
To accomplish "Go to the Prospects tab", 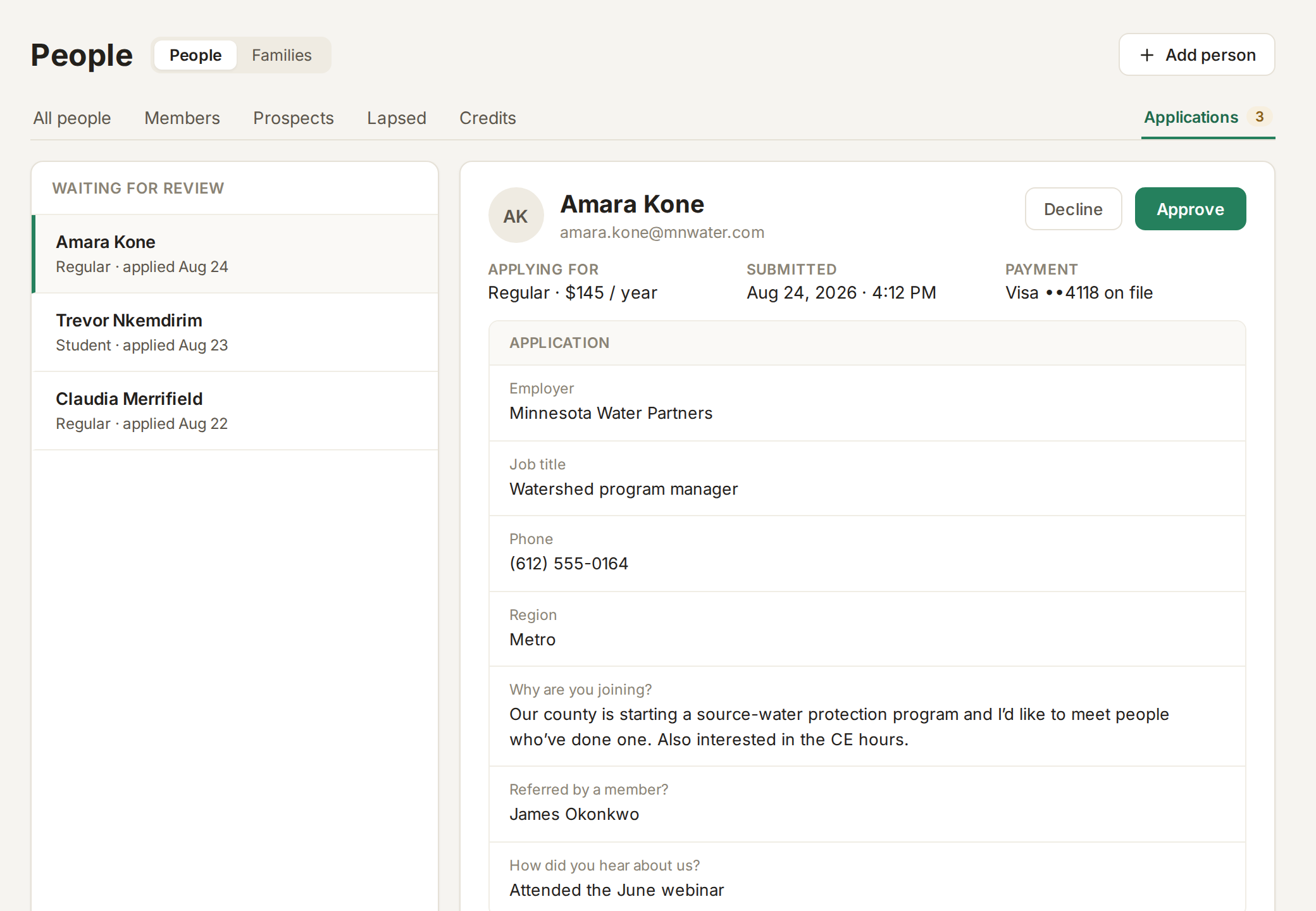I will tap(294, 118).
